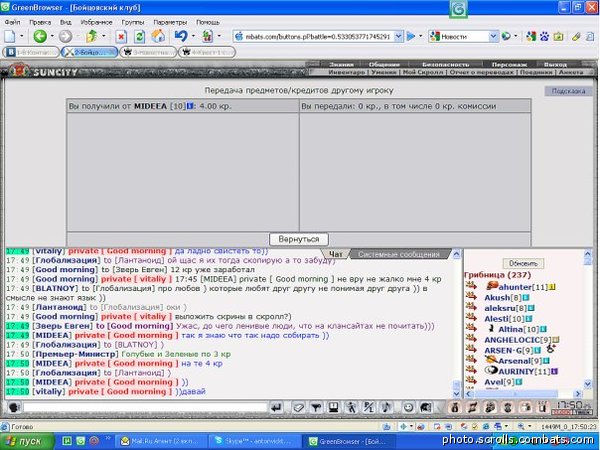
Task: Click the chat panel vertical scrollbar down arrow
Action: 456,394
